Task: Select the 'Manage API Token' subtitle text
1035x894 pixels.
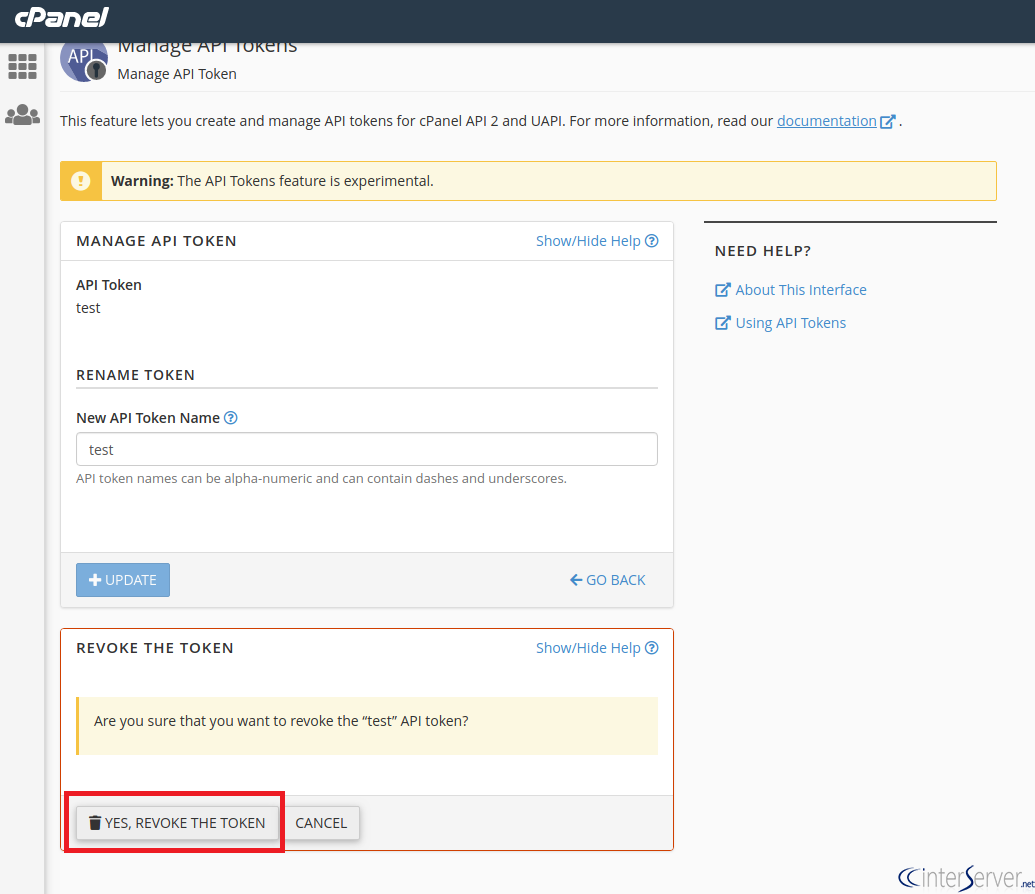Action: [x=177, y=74]
